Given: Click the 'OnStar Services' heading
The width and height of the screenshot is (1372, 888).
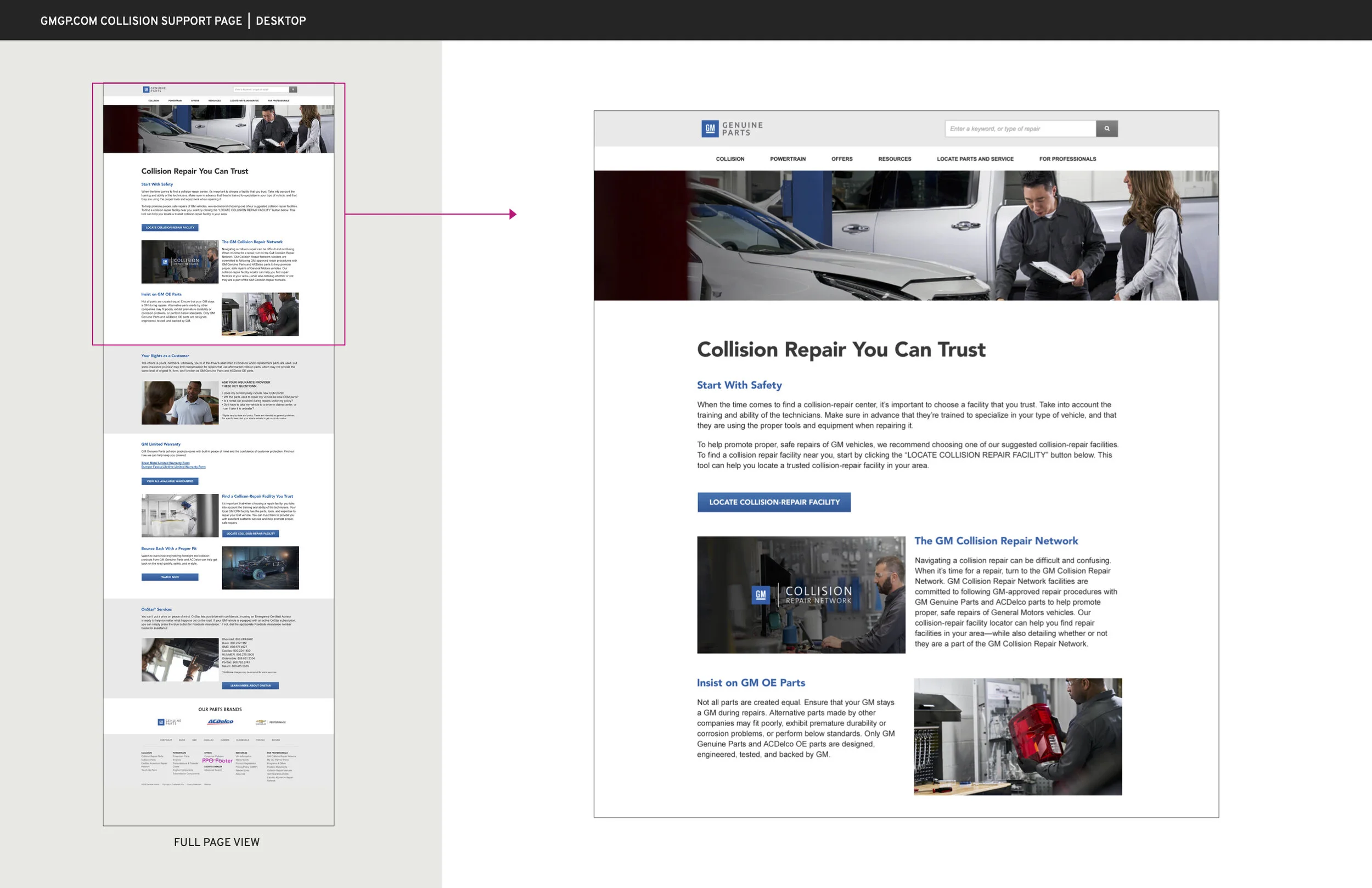Looking at the screenshot, I should click(x=156, y=609).
